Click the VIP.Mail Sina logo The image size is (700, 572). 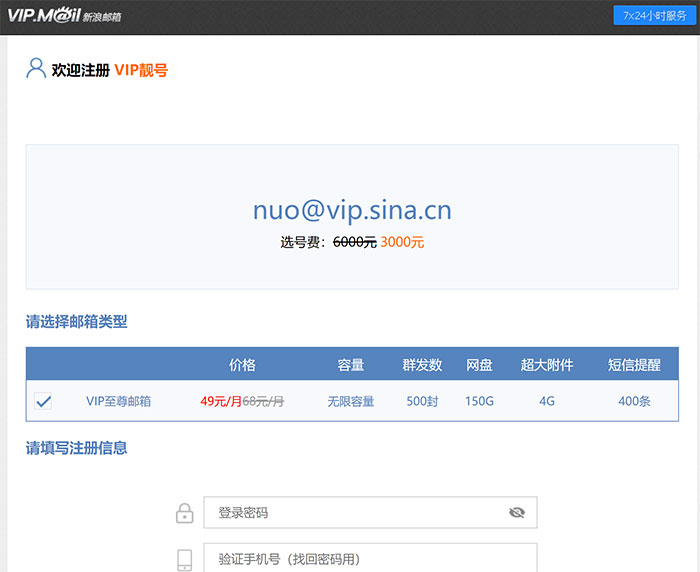64,16
